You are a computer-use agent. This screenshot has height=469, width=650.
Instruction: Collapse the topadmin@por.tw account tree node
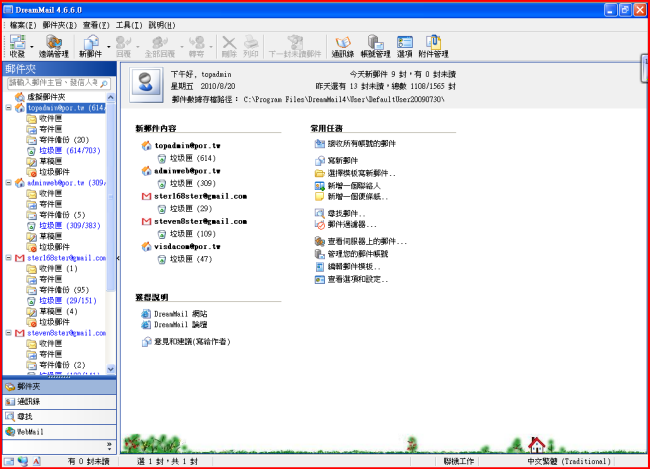pos(8,107)
